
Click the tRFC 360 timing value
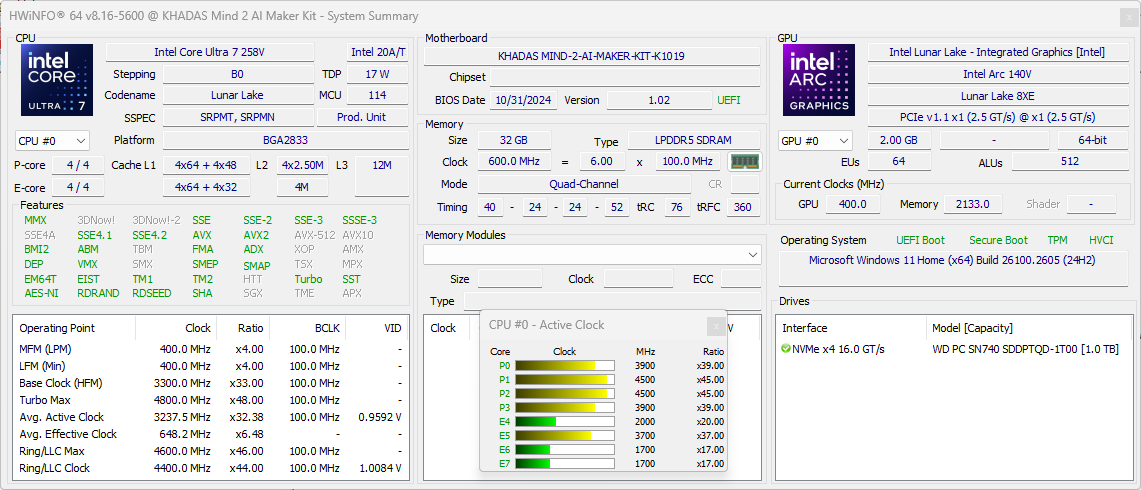742,207
